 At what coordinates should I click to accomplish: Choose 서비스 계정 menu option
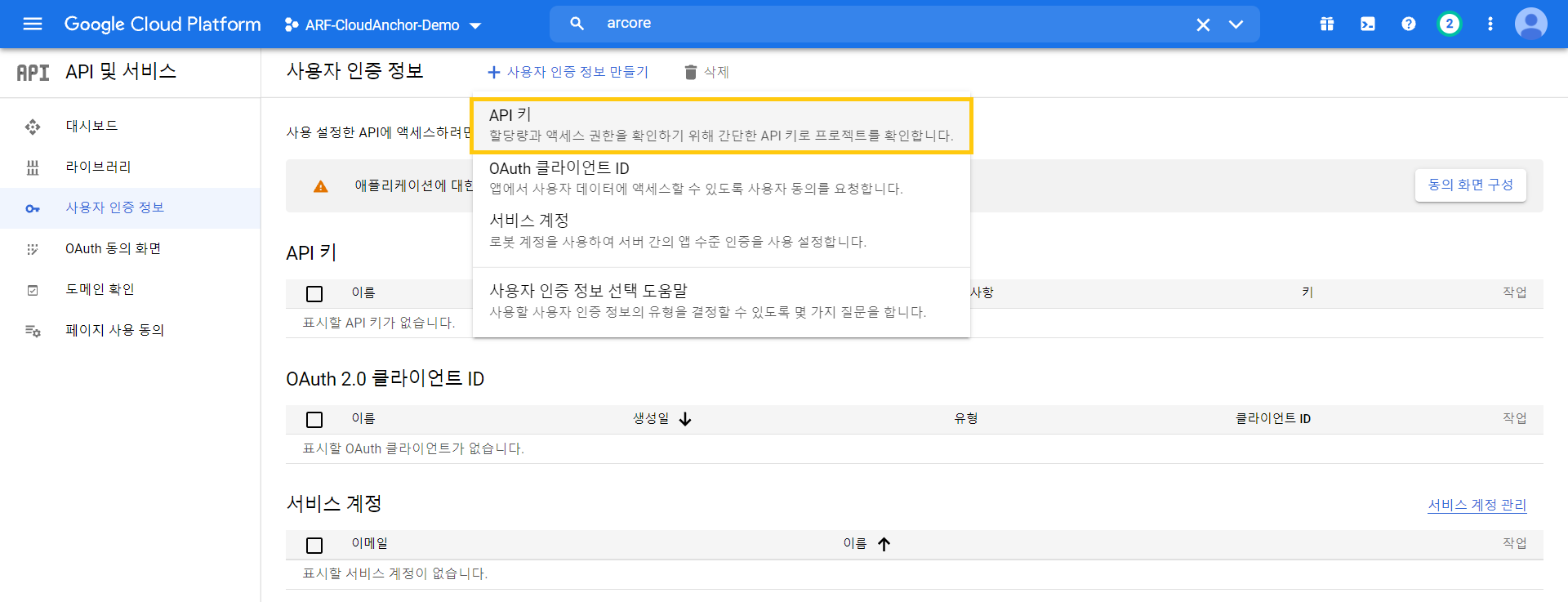[x=721, y=231]
